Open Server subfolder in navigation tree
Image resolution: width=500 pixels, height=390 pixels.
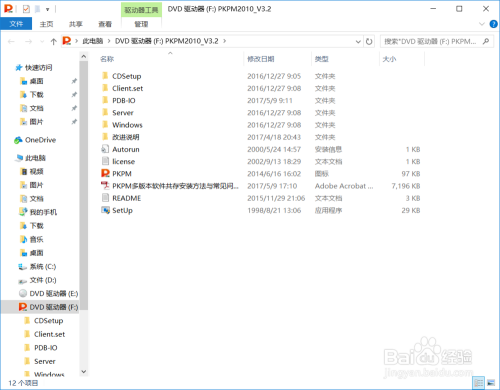pos(45,361)
